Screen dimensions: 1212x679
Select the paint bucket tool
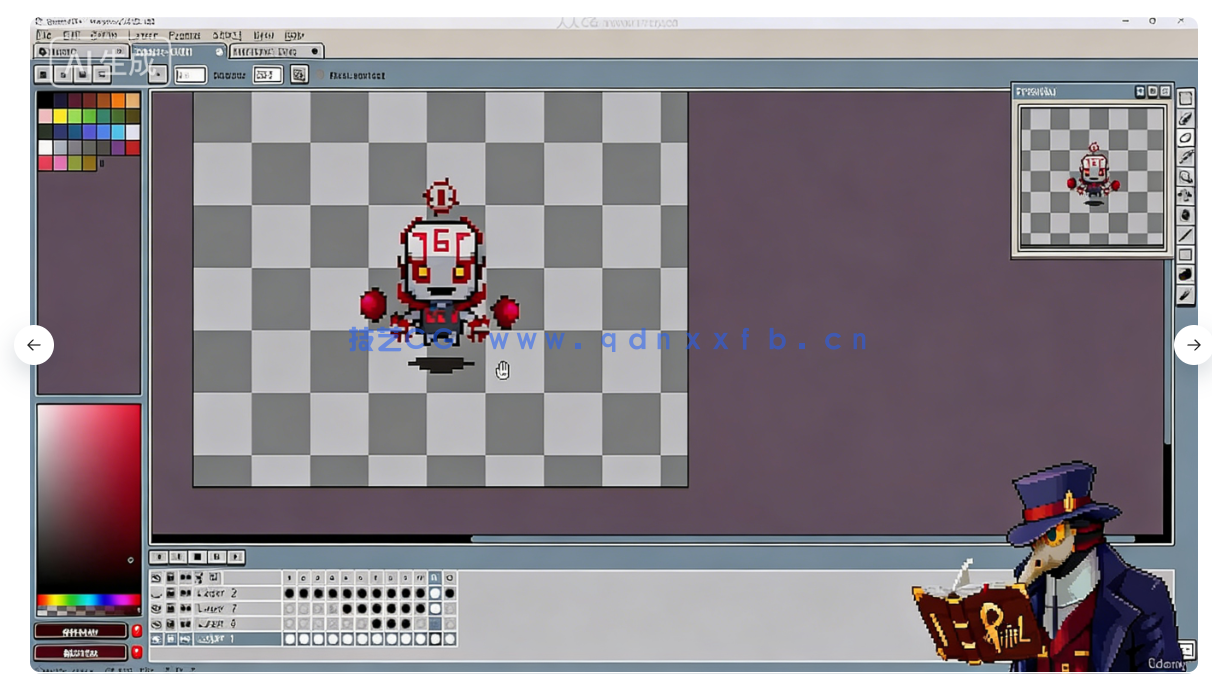click(x=1186, y=215)
